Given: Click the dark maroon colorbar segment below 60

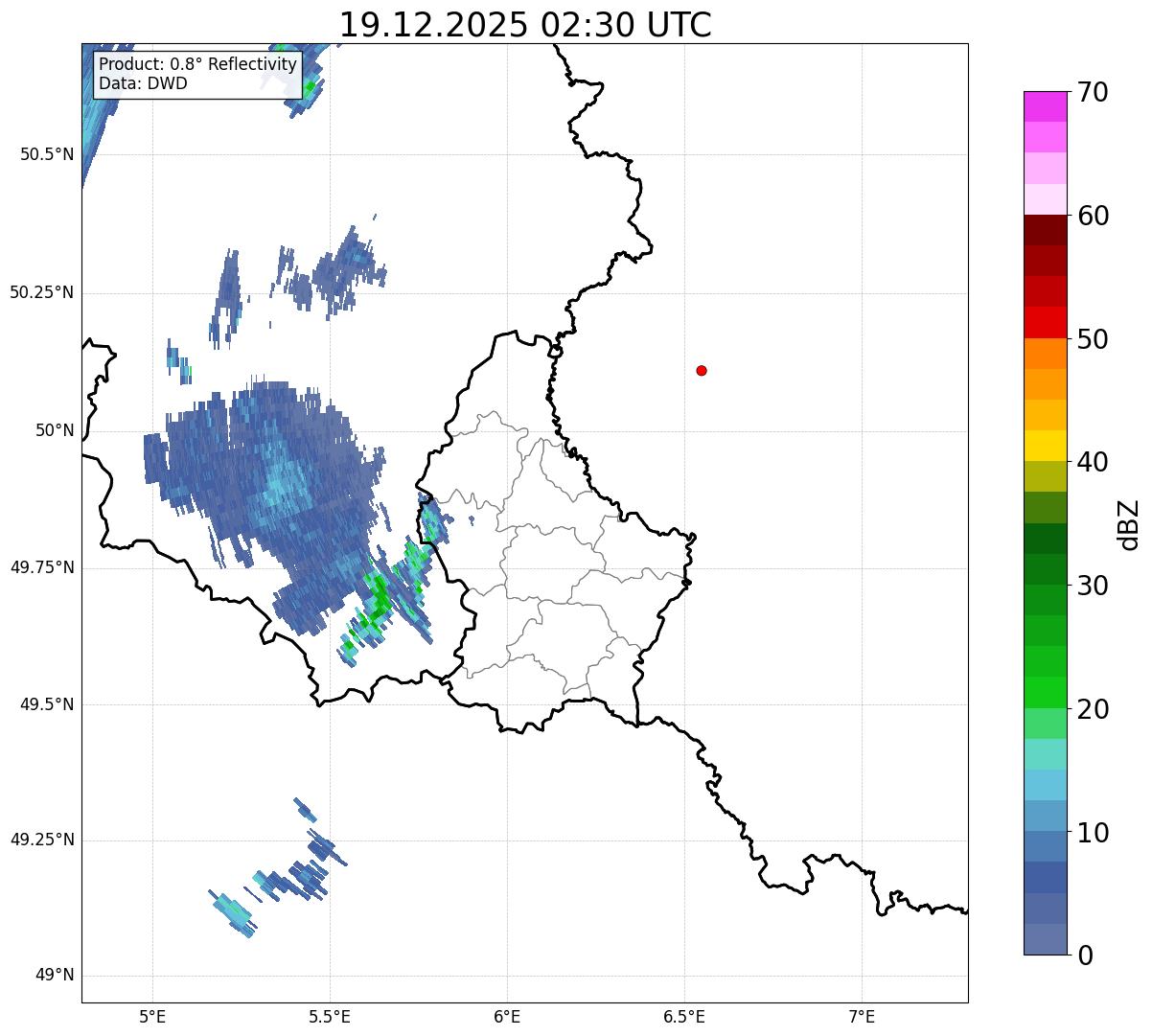Looking at the screenshot, I should (x=1045, y=230).
